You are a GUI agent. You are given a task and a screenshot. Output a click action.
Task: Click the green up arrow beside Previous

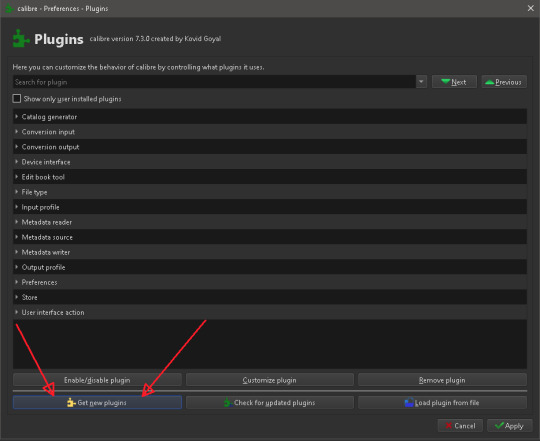pos(489,82)
